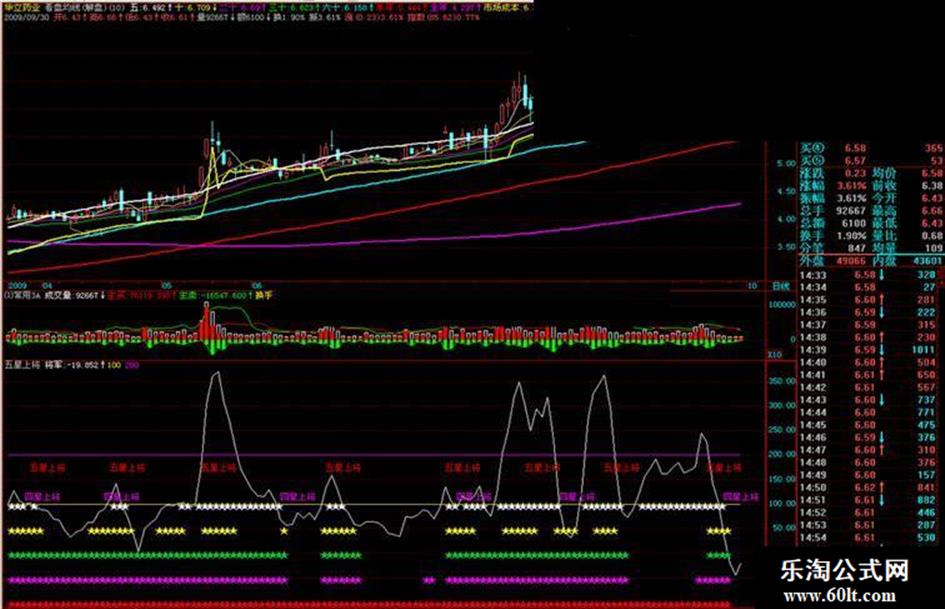Viewport: 945px width, 609px height.
Task: Select the 14:45 tick row
Action: [x=868, y=425]
